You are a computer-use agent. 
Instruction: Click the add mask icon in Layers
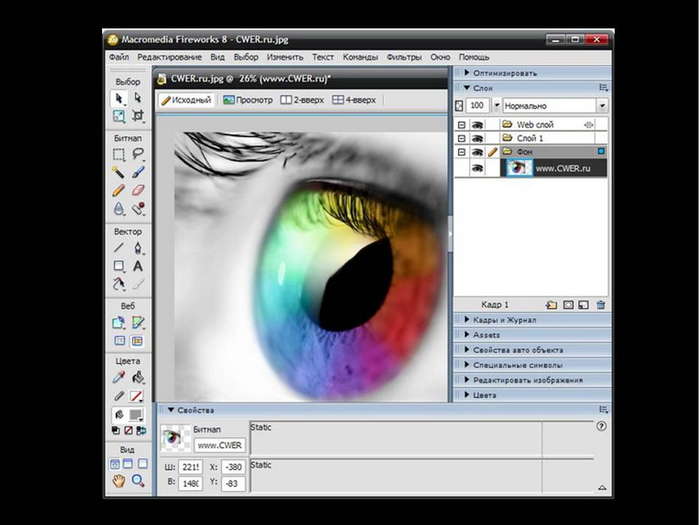tap(568, 305)
